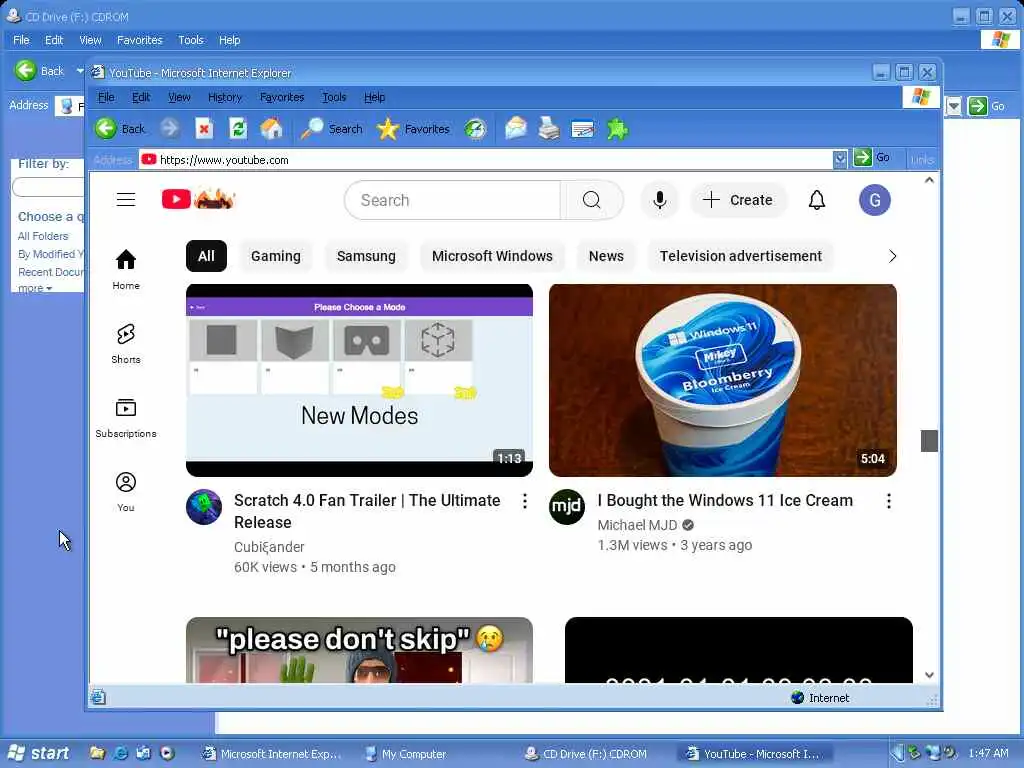Refresh the page in Internet Explorer
The width and height of the screenshot is (1024, 768).
(238, 129)
